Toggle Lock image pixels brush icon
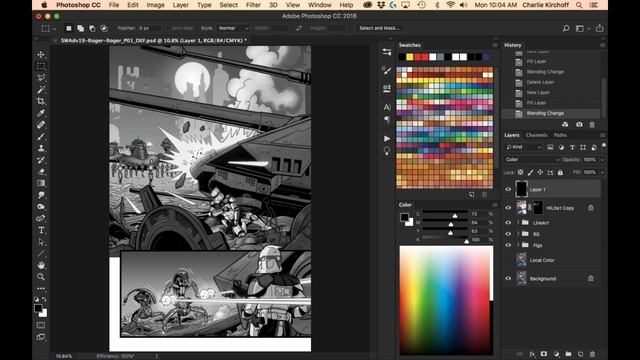Screen dimensions: 640x360 [x=530, y=172]
